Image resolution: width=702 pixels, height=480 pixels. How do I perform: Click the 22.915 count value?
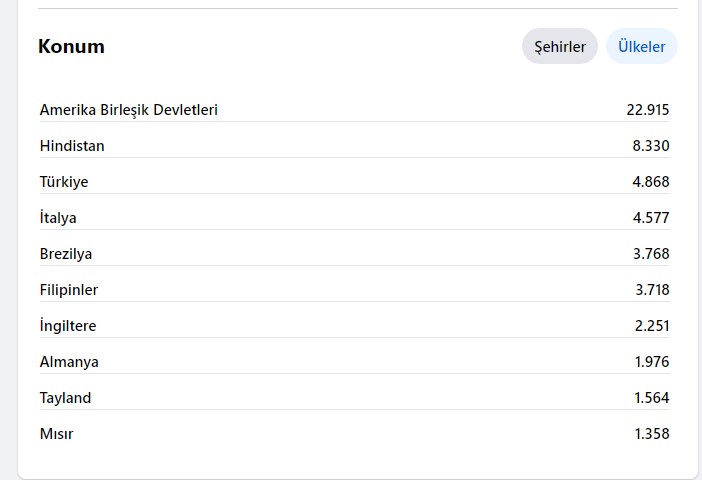pos(647,110)
